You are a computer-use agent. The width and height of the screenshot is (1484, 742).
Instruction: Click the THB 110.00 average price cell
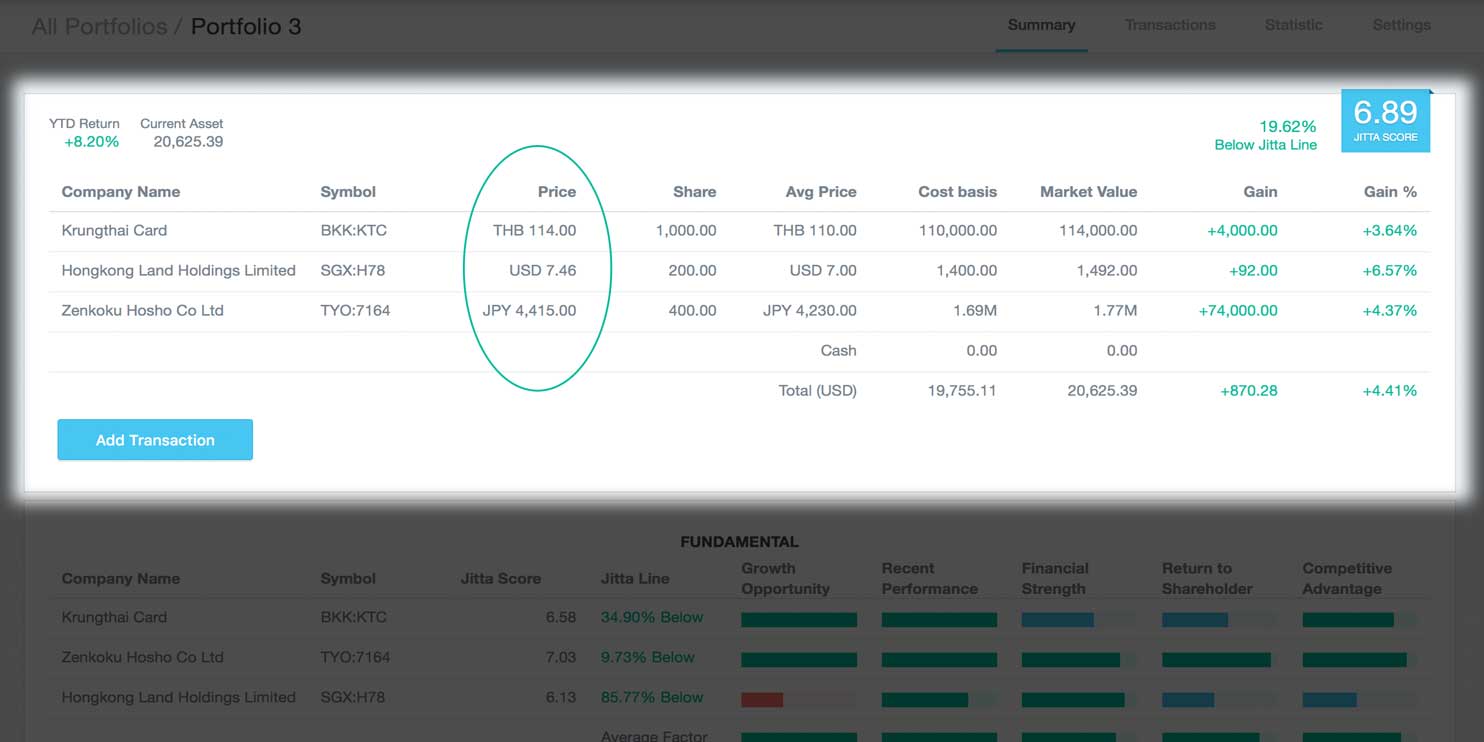tap(815, 231)
